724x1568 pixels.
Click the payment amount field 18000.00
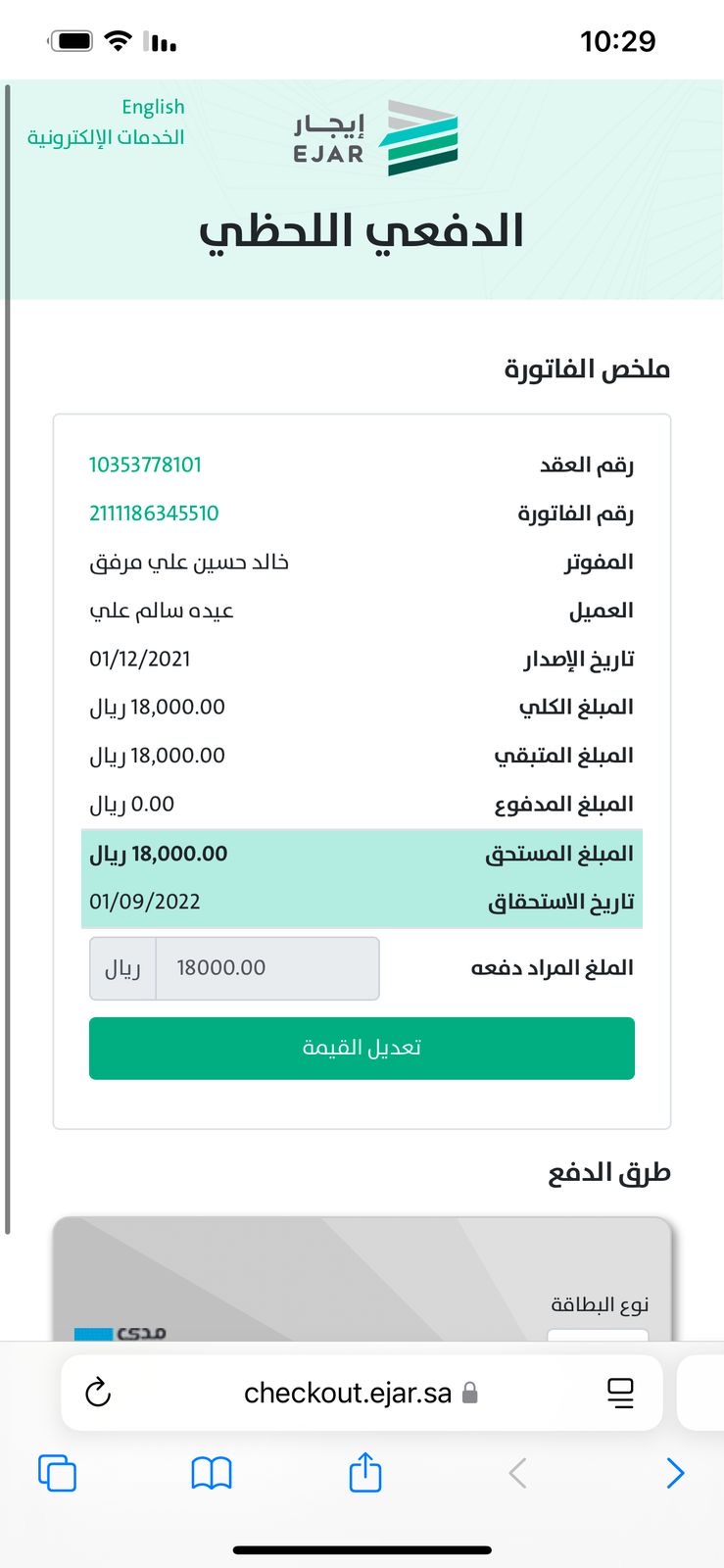[x=266, y=968]
